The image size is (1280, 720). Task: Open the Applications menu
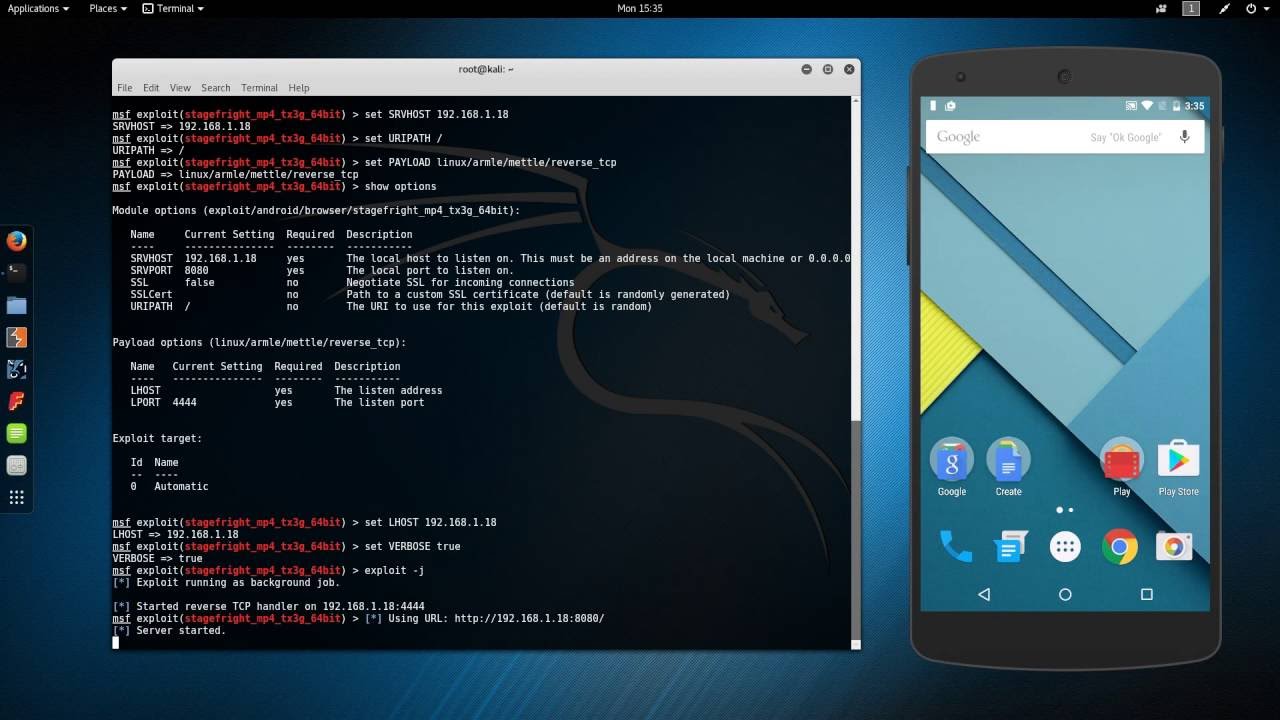pyautogui.click(x=38, y=8)
